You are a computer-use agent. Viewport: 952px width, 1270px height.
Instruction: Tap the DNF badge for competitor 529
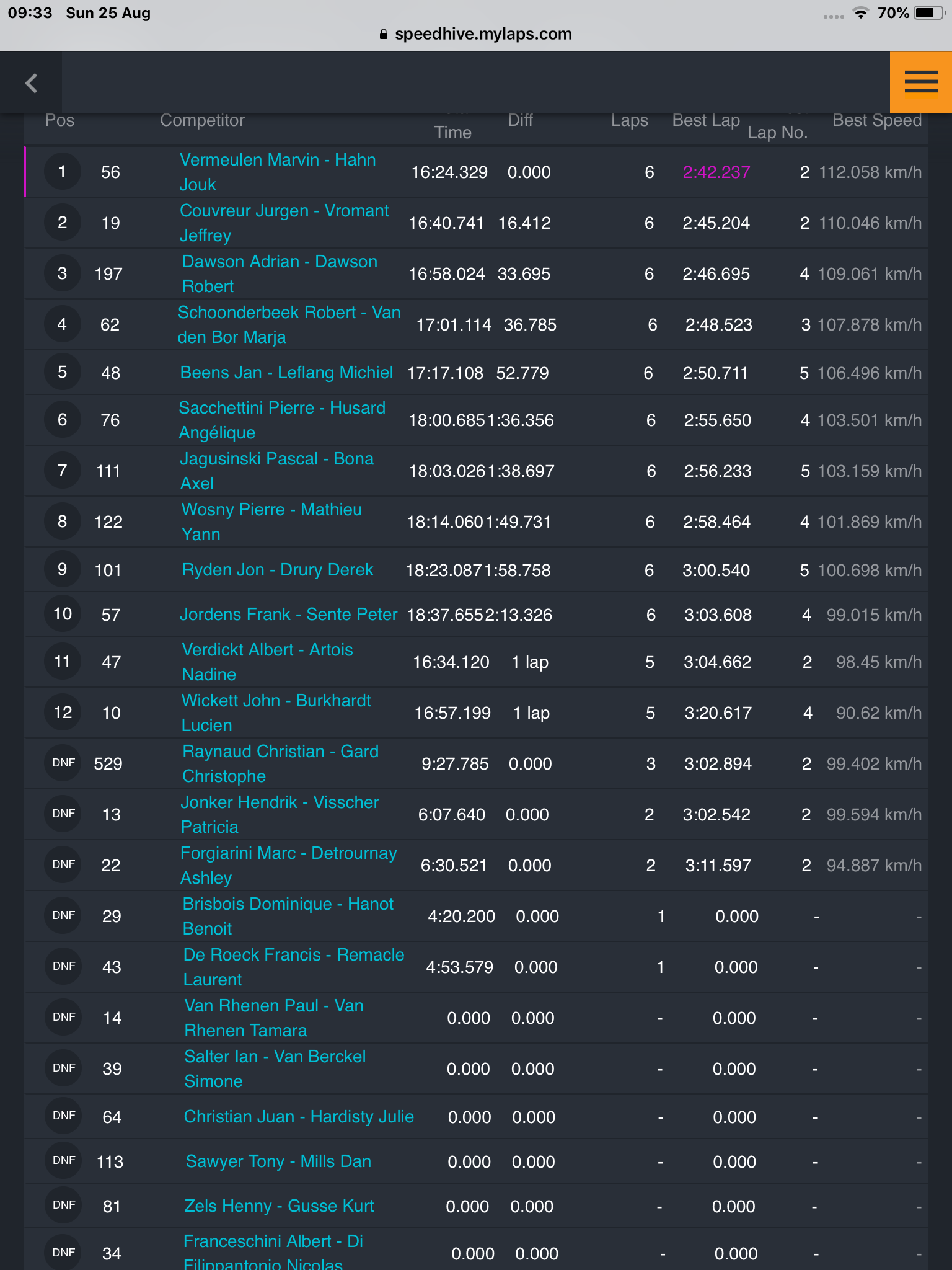(63, 763)
